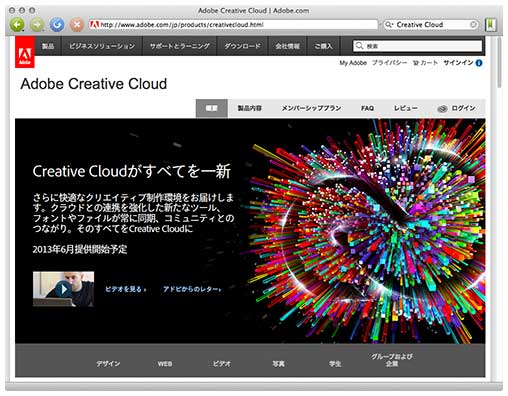Click the browser back arrow button
The image size is (508, 396).
click(x=17, y=25)
